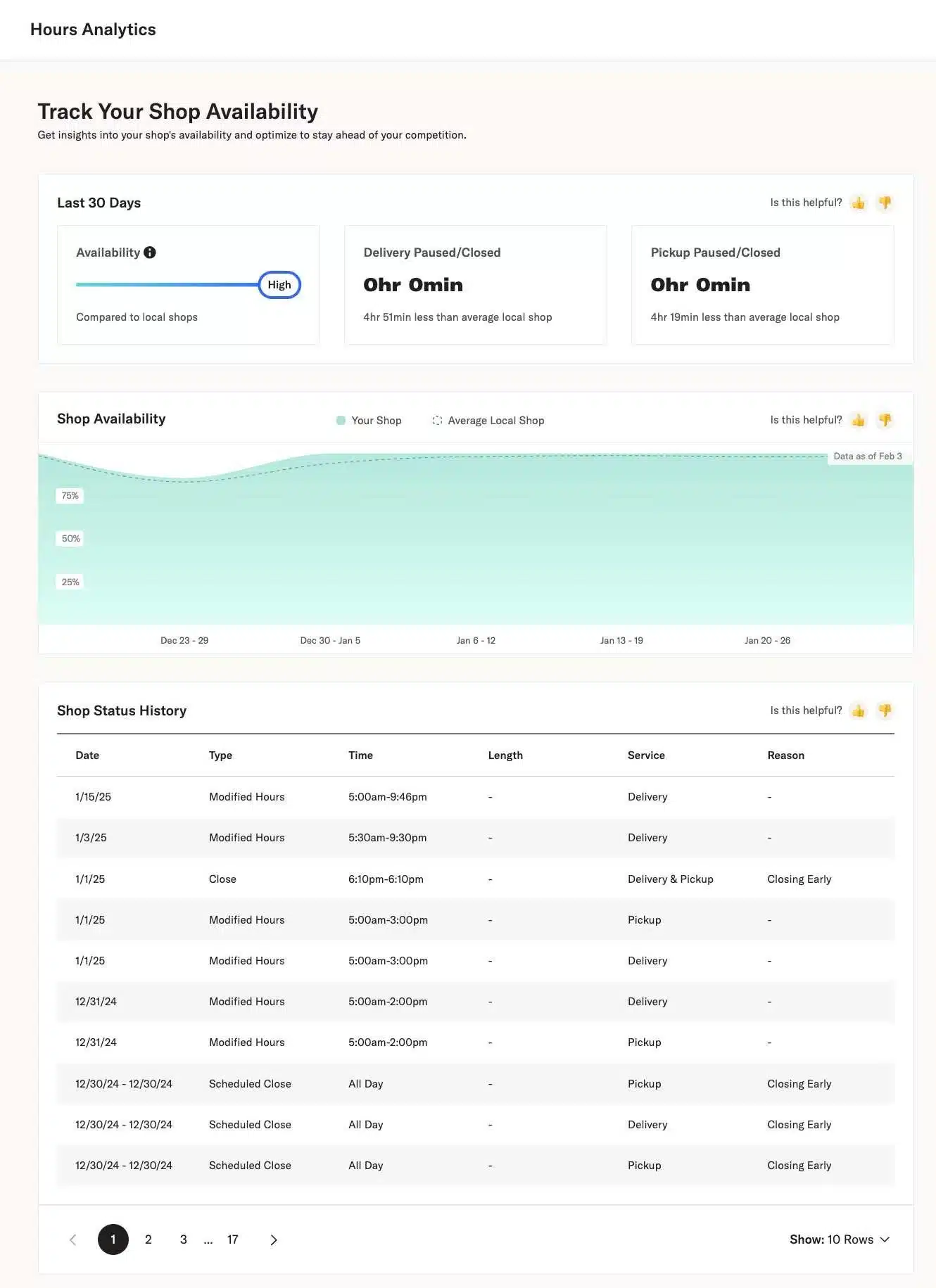This screenshot has height=1288, width=936.
Task: Click thumbs down in Last 30 Days card
Action: point(885,203)
